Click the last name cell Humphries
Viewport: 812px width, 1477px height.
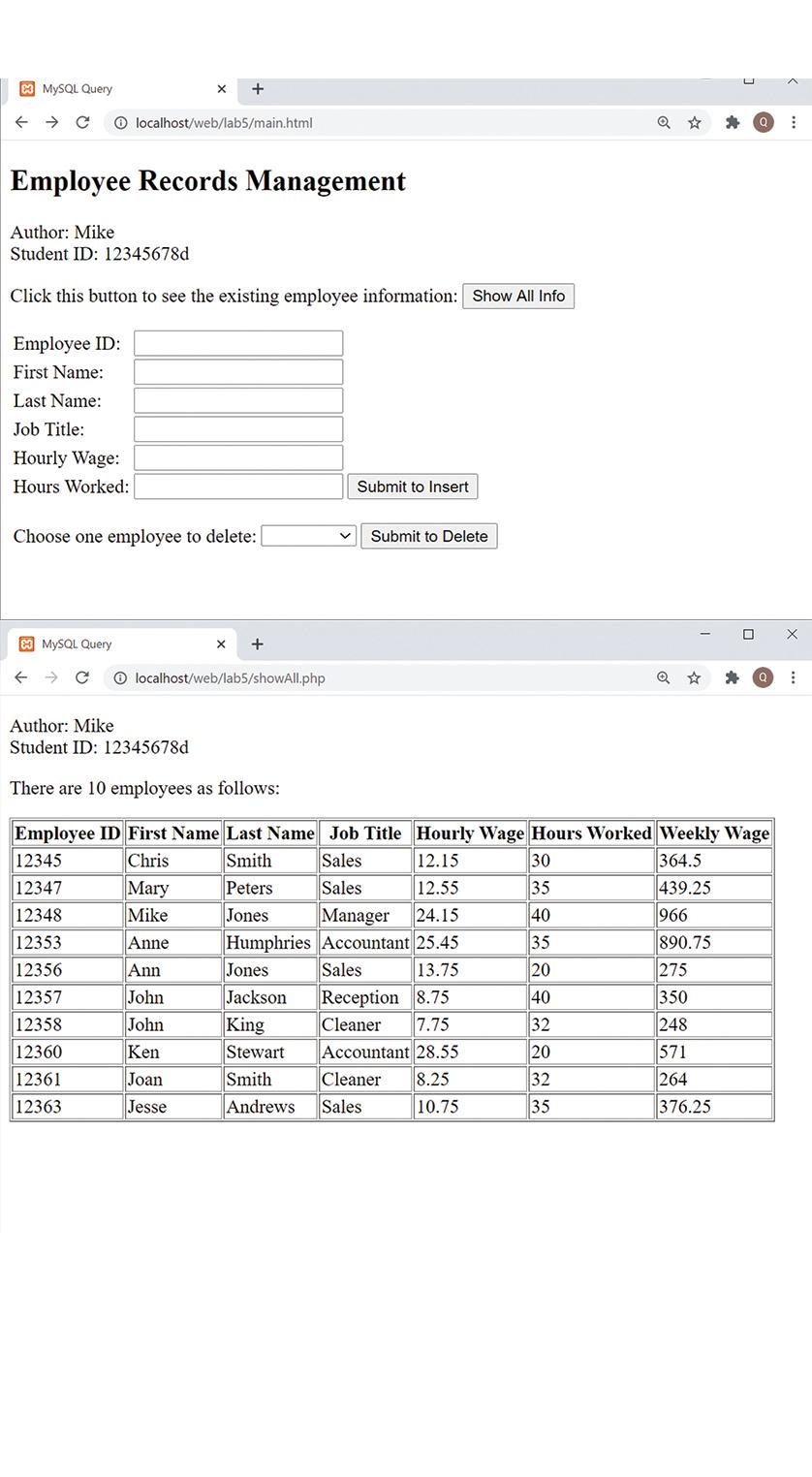270,942
